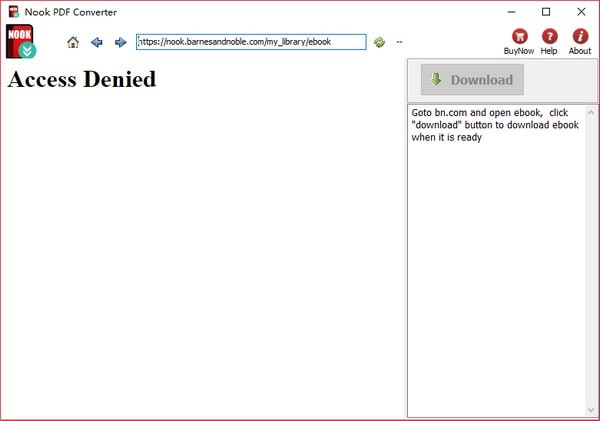Click the large NOOK logo
Screen dimensions: 600x421
pos(21,42)
